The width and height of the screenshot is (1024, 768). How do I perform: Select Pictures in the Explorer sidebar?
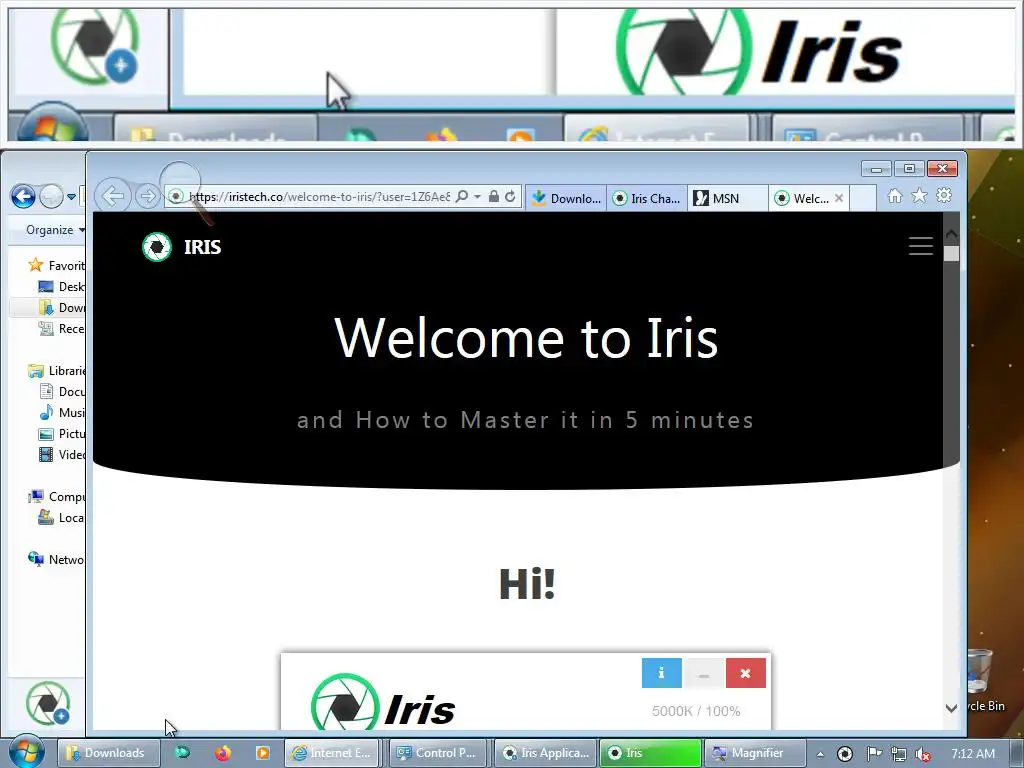point(62,434)
